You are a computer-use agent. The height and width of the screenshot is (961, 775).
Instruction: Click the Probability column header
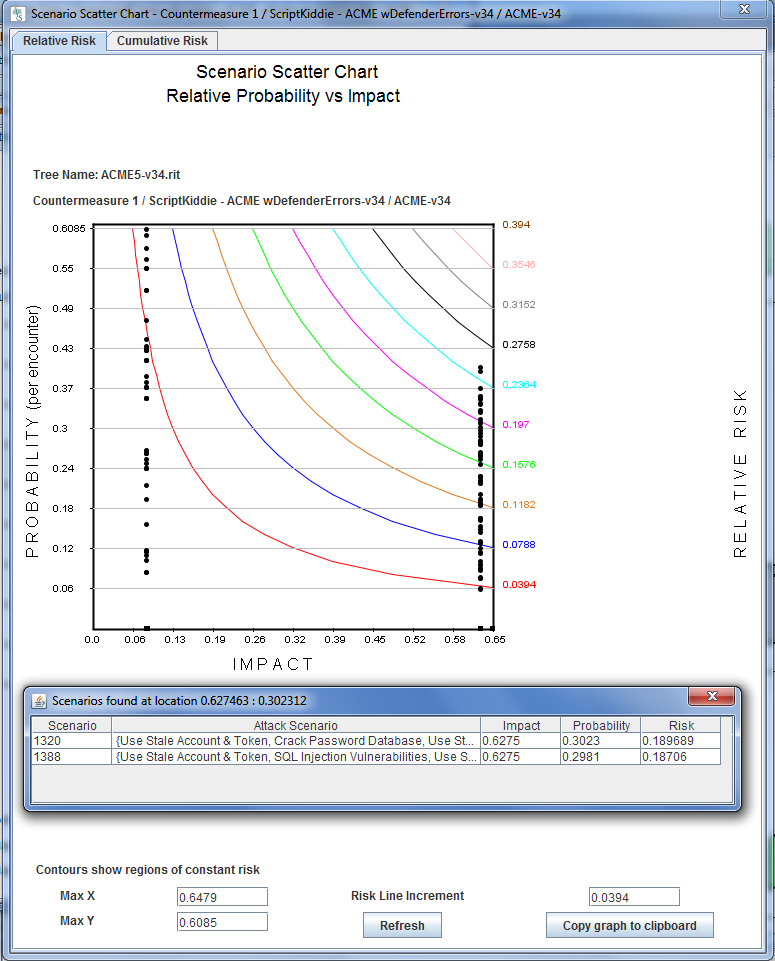pyautogui.click(x=600, y=725)
